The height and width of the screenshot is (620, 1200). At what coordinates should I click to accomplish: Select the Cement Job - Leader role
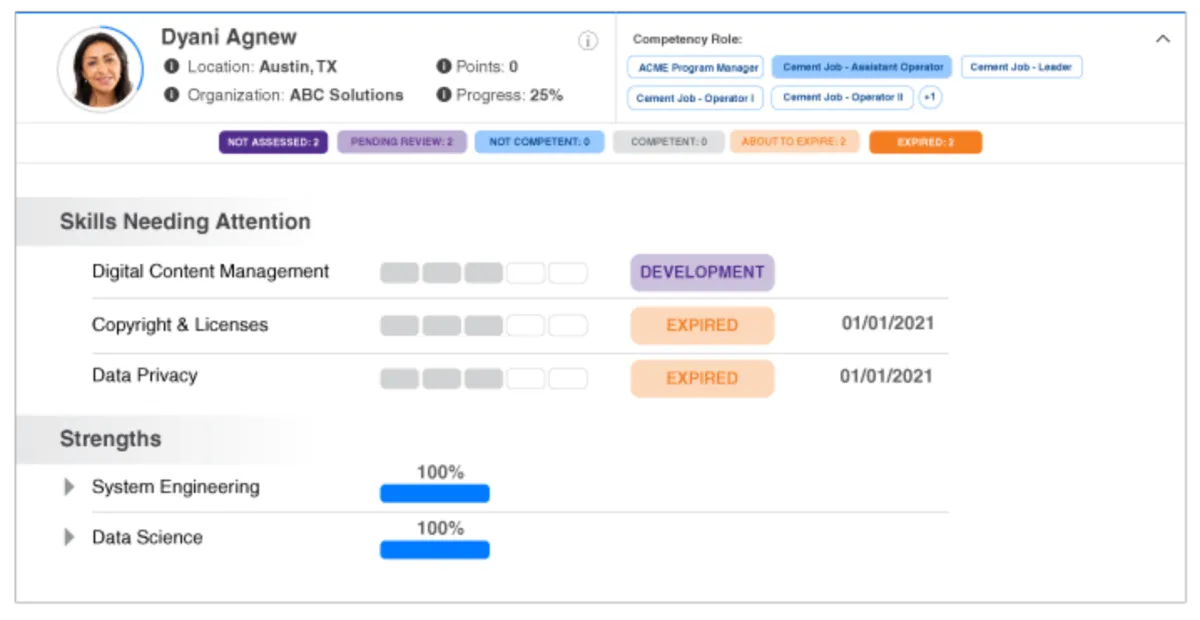[1021, 67]
